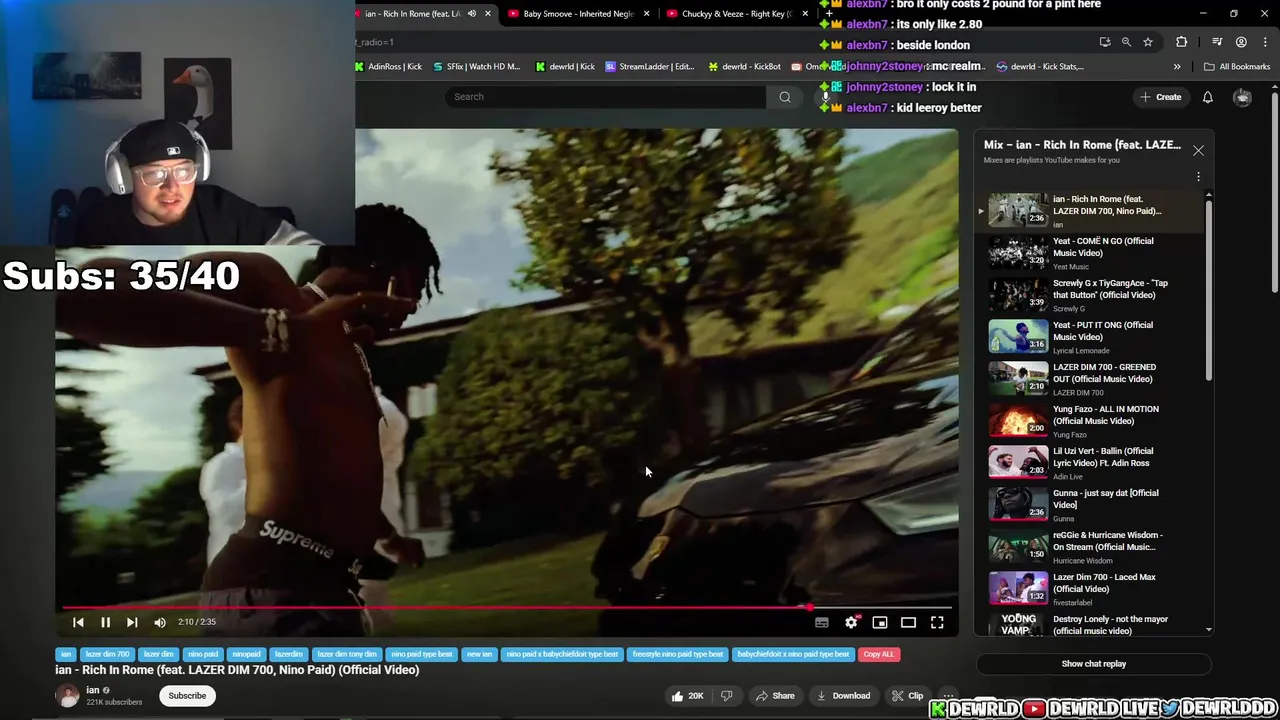This screenshot has width=1280, height=720.
Task: Click the YouTube search magnifier button
Action: click(x=785, y=97)
